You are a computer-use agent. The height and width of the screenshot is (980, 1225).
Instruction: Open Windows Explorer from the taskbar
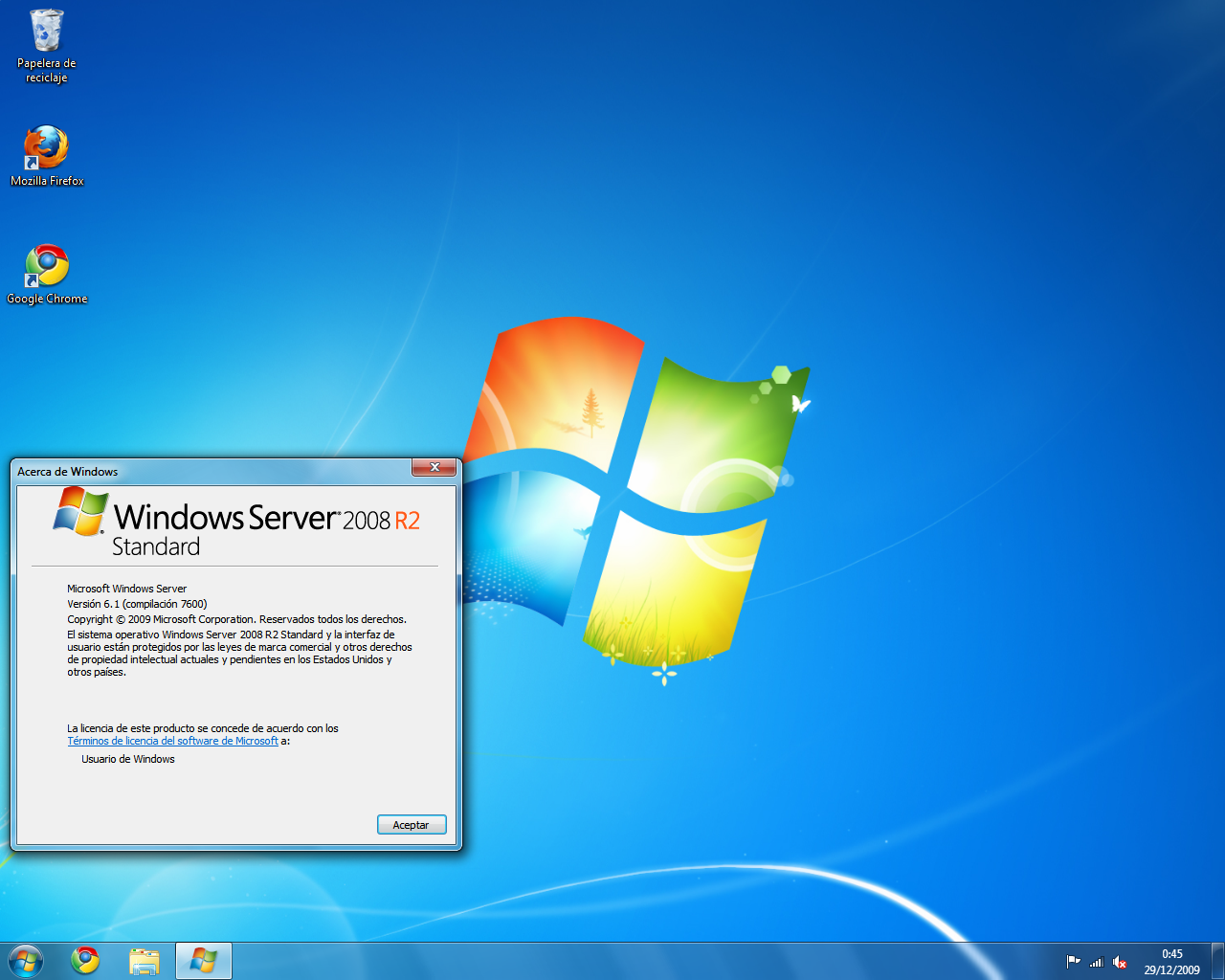(145, 960)
